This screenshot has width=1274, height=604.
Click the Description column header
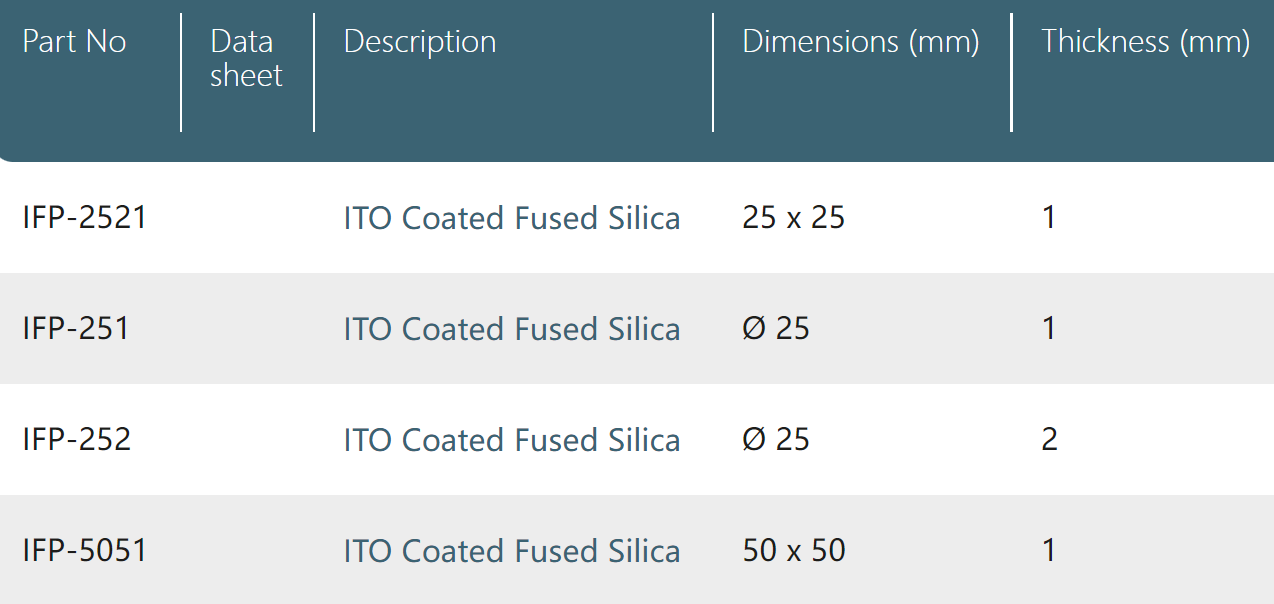420,42
